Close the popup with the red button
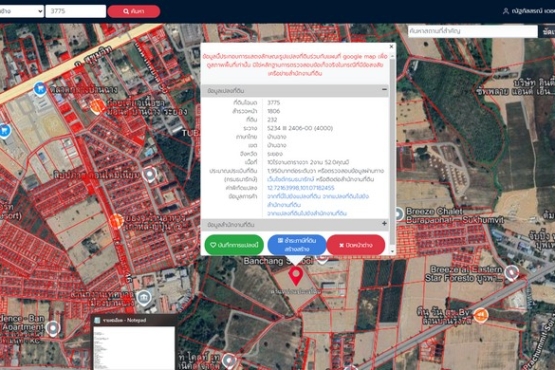This screenshot has width=555, height=370. point(356,245)
